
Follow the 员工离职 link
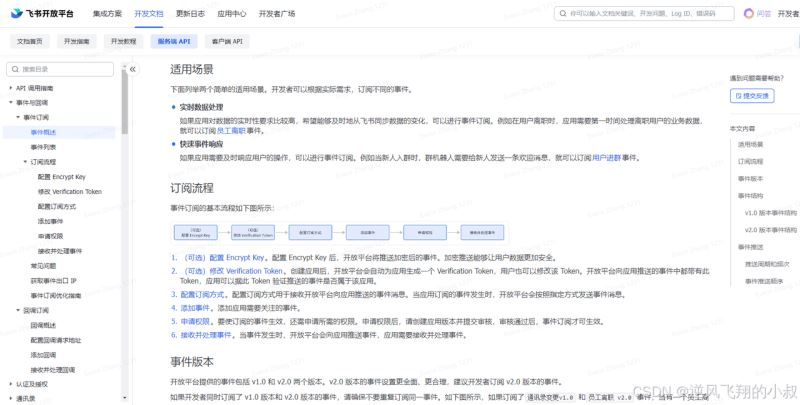tap(231, 131)
